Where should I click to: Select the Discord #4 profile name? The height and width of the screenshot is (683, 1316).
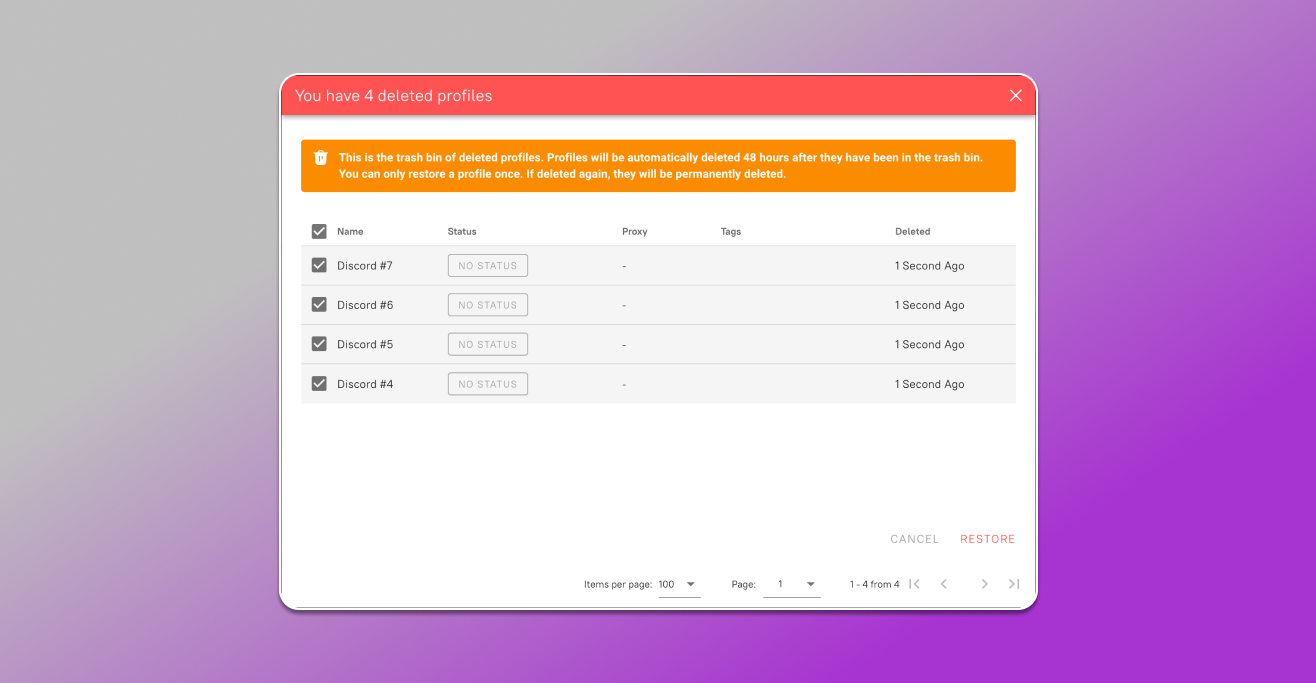click(365, 384)
